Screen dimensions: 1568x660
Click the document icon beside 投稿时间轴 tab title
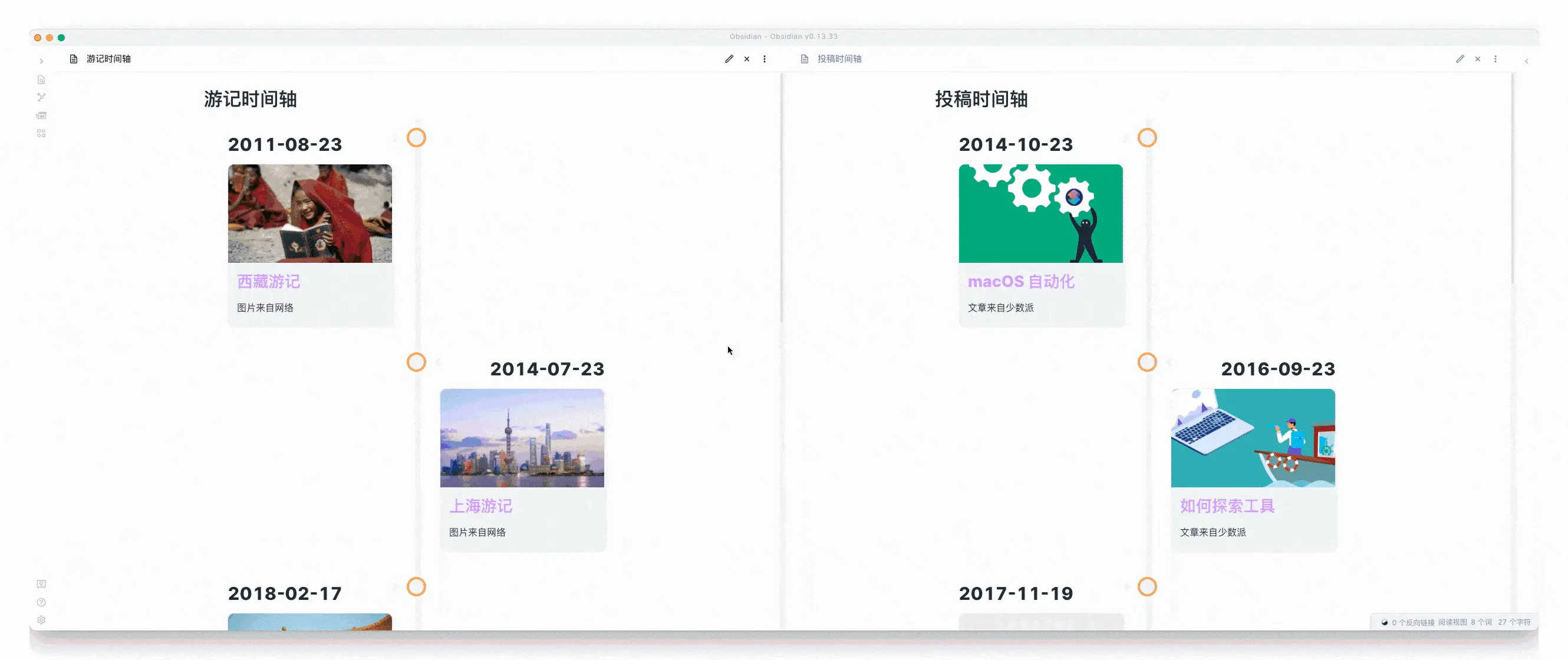pos(805,59)
